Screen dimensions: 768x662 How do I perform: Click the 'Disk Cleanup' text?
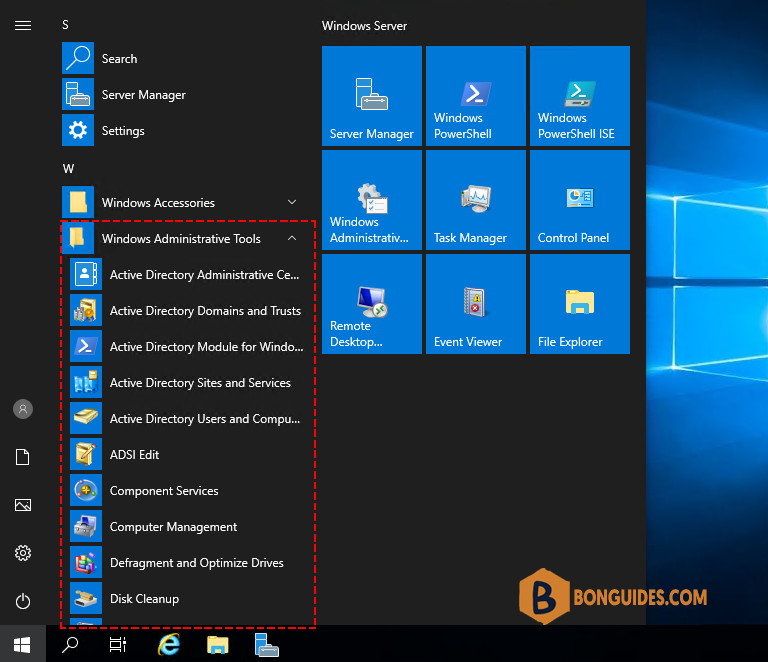pyautogui.click(x=144, y=599)
